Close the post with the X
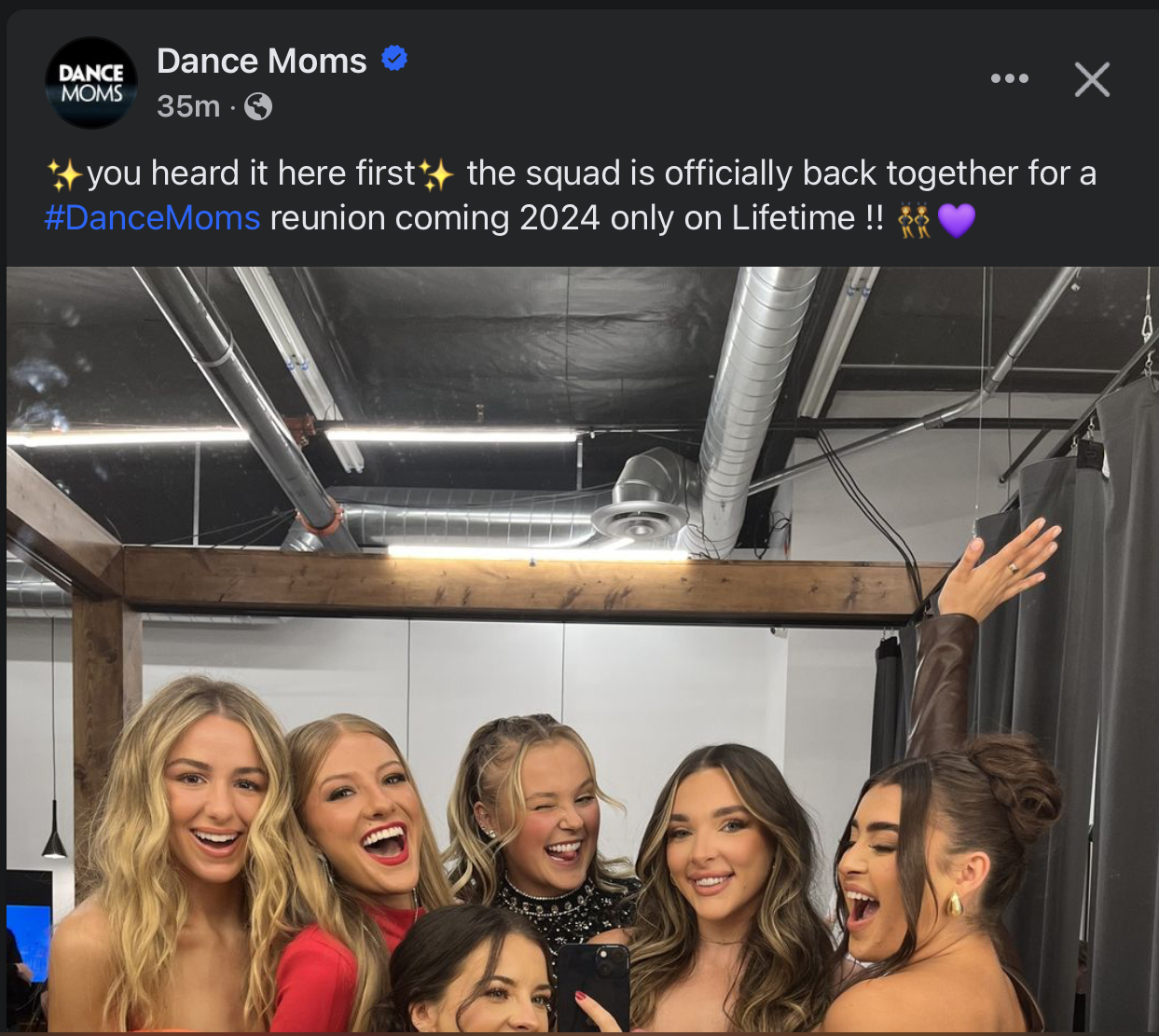1159x1036 pixels. coord(1092,79)
